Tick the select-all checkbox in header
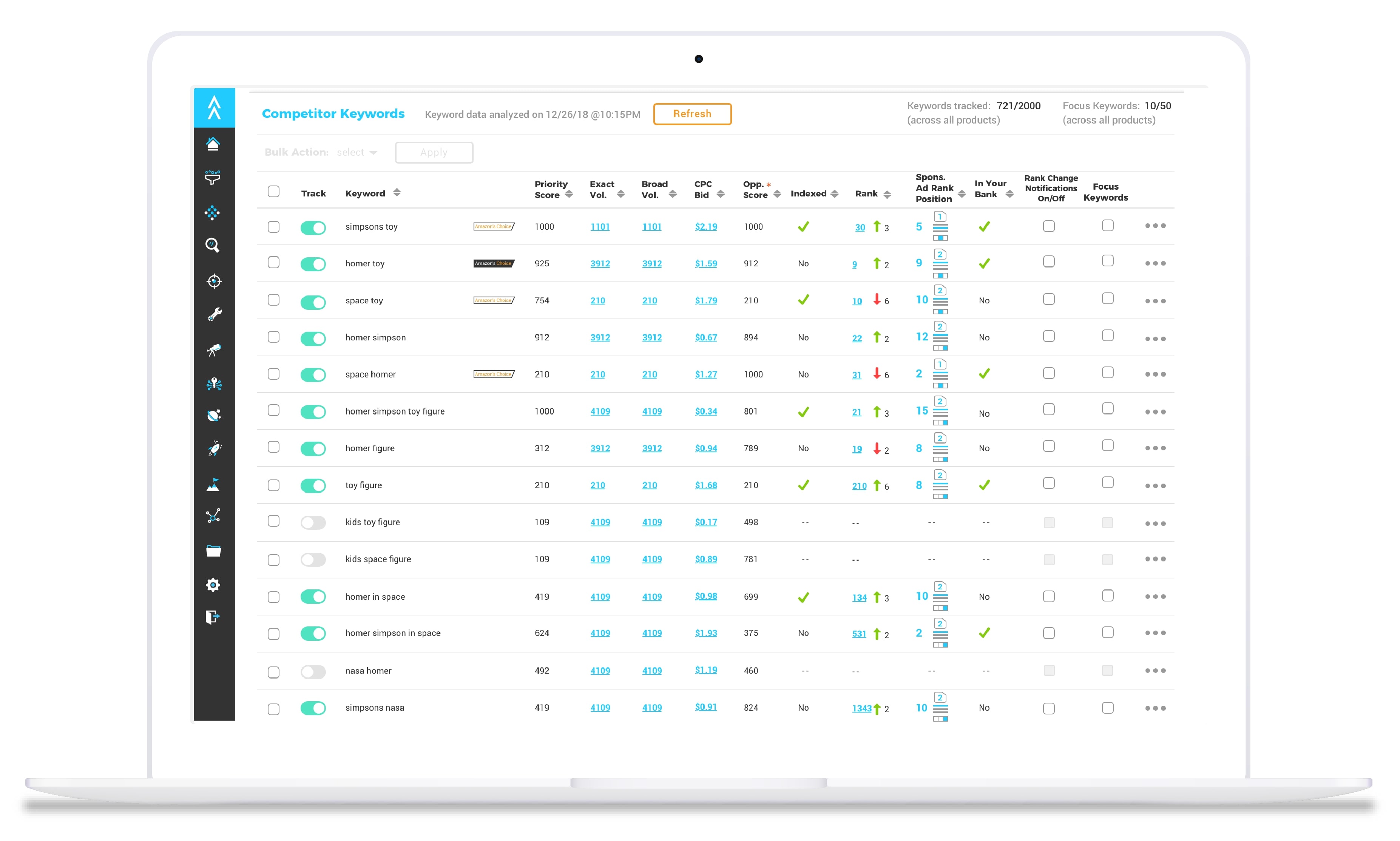 tap(273, 192)
